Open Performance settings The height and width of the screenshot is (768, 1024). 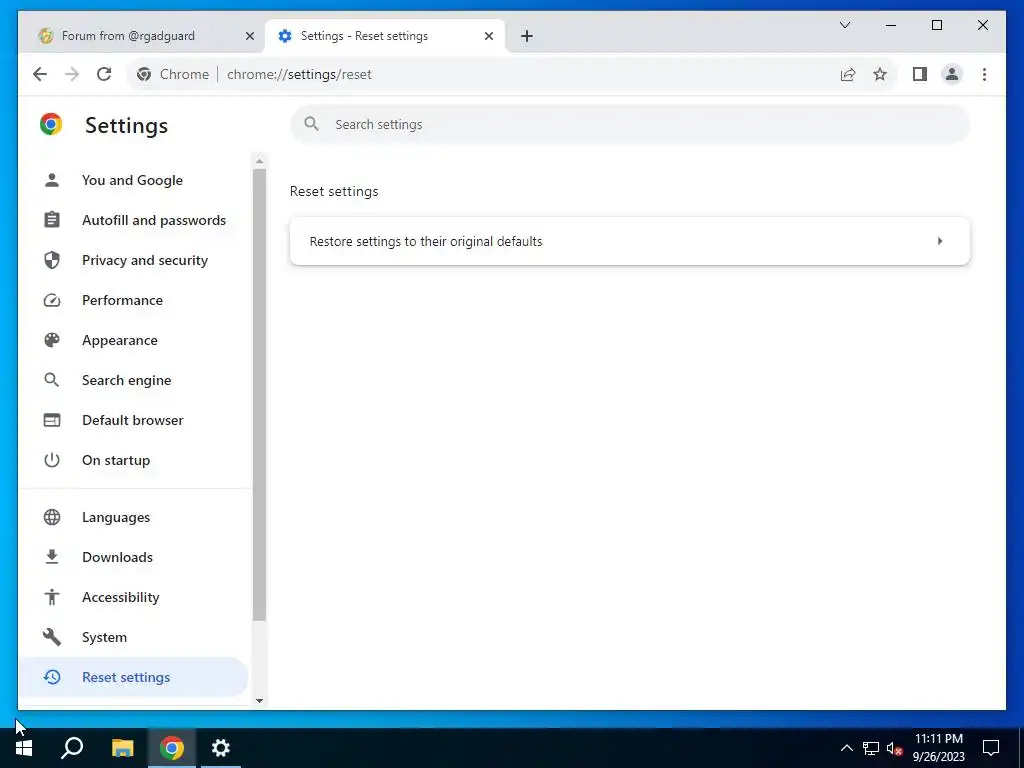(133, 300)
